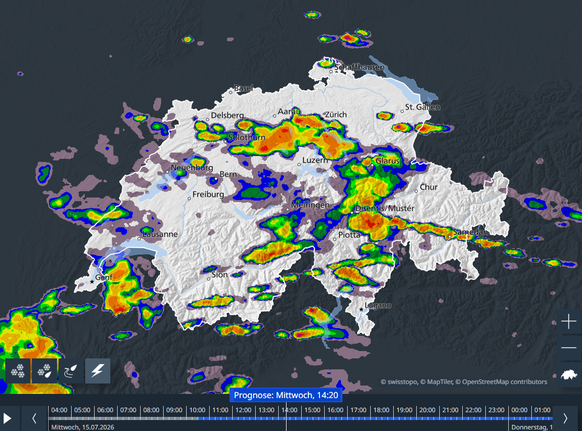Jump to 21:00 on the timeline
Screen dimensions: 582x431
point(451,410)
